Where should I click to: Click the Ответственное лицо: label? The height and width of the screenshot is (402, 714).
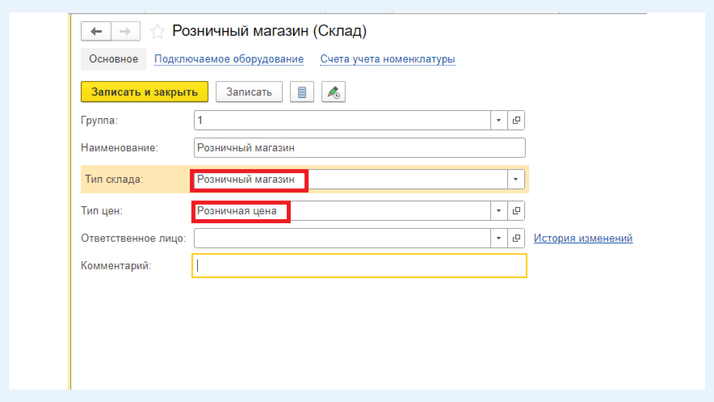click(x=133, y=238)
